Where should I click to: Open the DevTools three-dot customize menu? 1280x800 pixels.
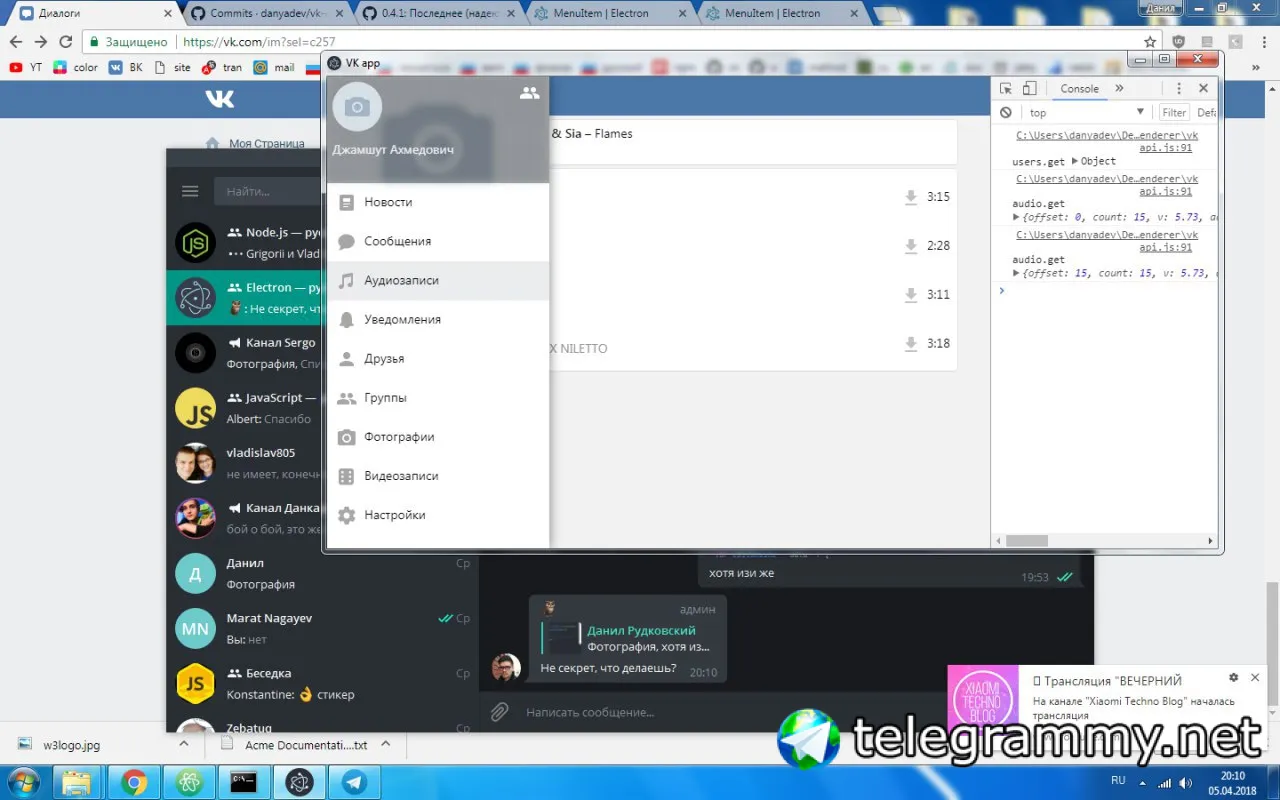1179,89
